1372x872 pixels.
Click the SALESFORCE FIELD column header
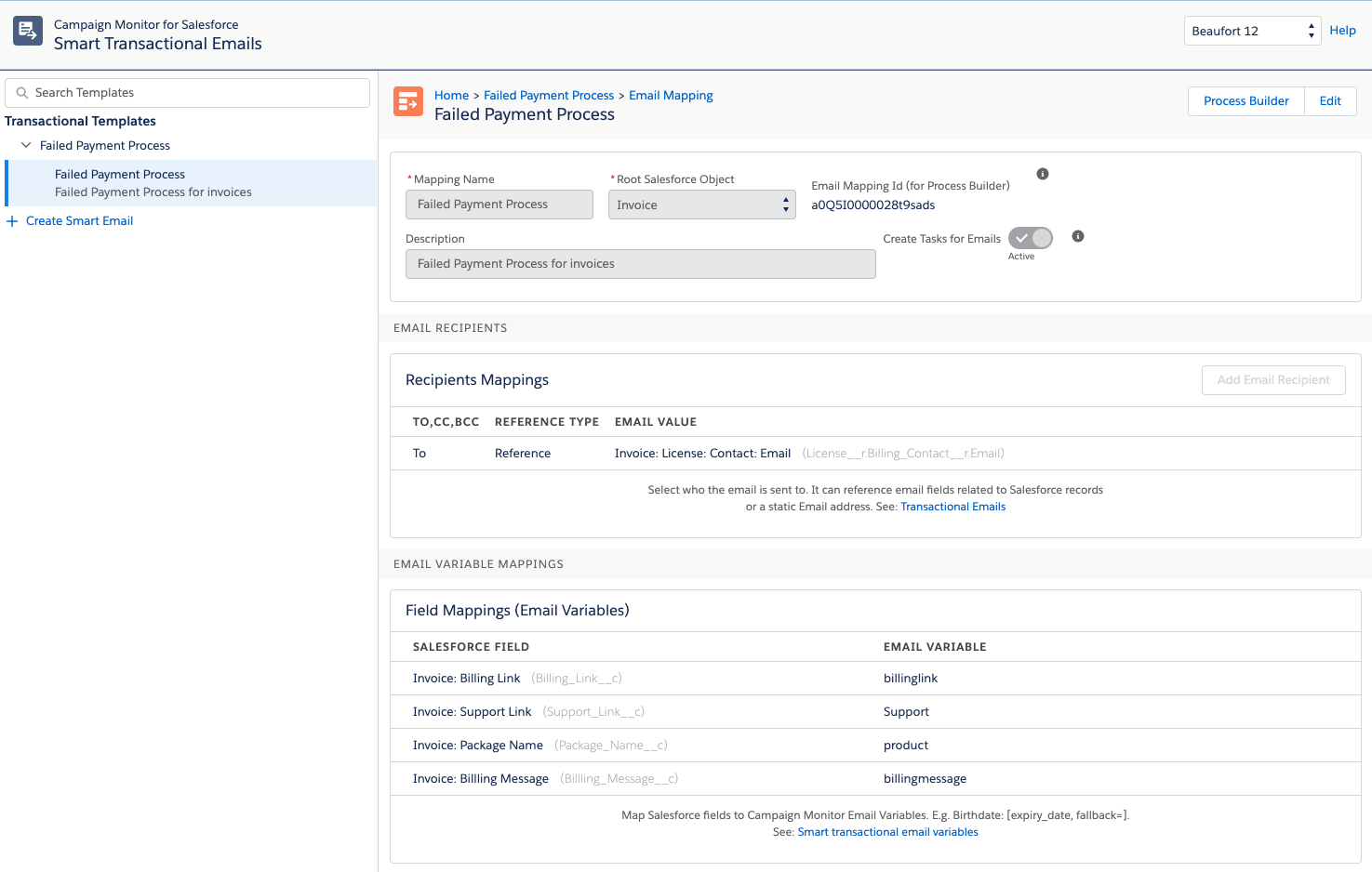coord(471,647)
